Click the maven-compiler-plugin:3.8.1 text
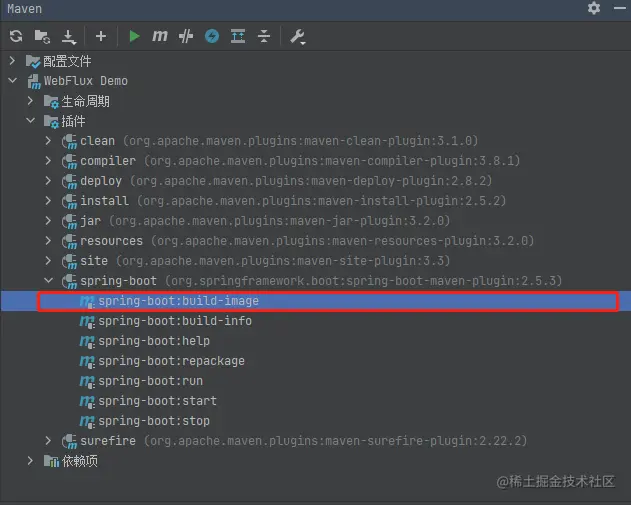Viewport: 631px width, 505px height. (419, 161)
